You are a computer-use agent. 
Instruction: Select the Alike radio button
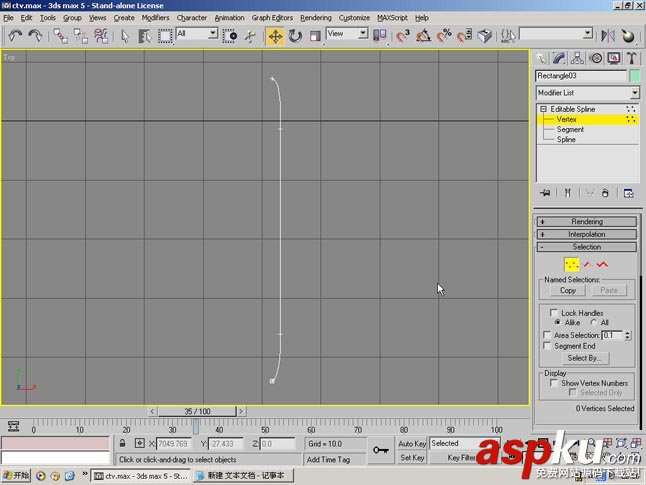[558, 322]
